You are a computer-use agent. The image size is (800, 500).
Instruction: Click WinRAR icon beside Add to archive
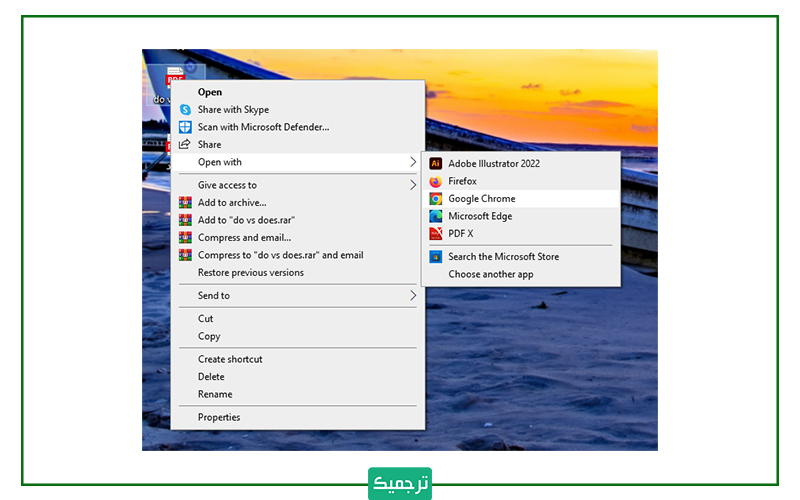[185, 203]
